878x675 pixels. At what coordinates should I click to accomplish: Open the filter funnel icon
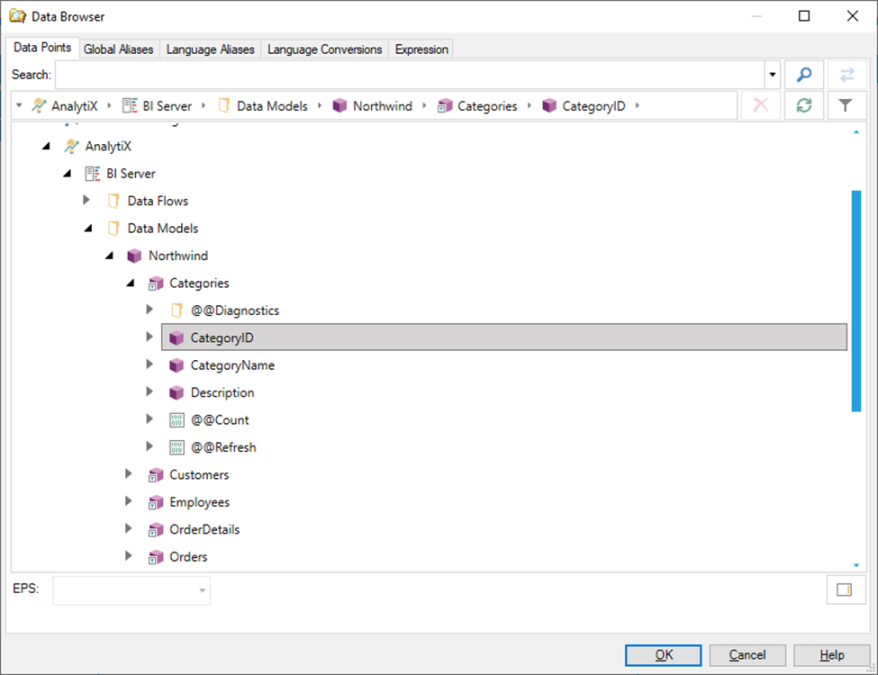(846, 106)
